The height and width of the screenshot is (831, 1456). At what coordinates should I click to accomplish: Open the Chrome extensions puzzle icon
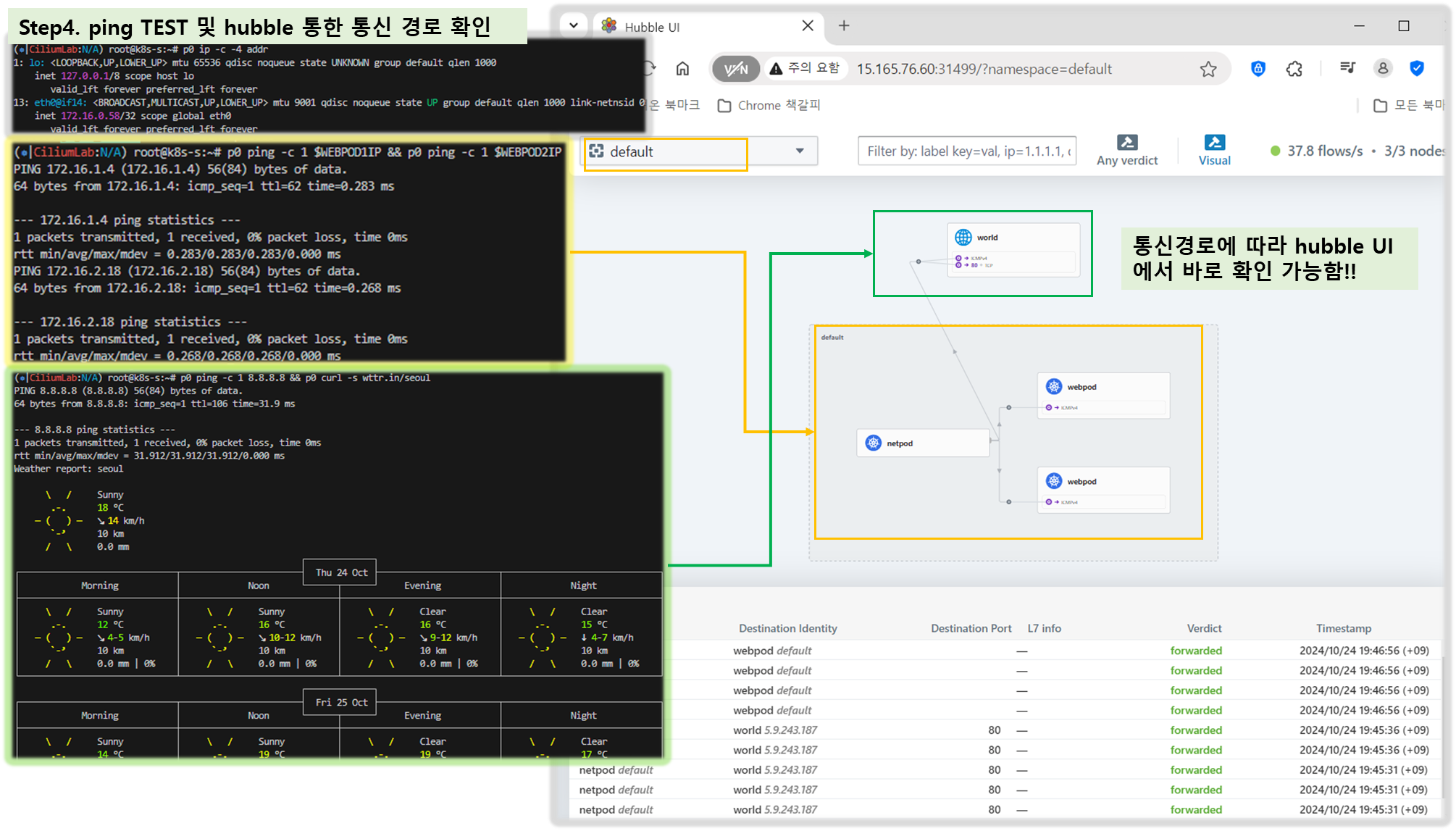[1294, 69]
